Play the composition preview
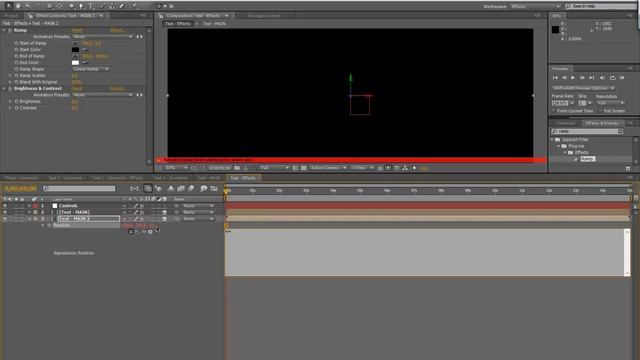 click(x=573, y=78)
